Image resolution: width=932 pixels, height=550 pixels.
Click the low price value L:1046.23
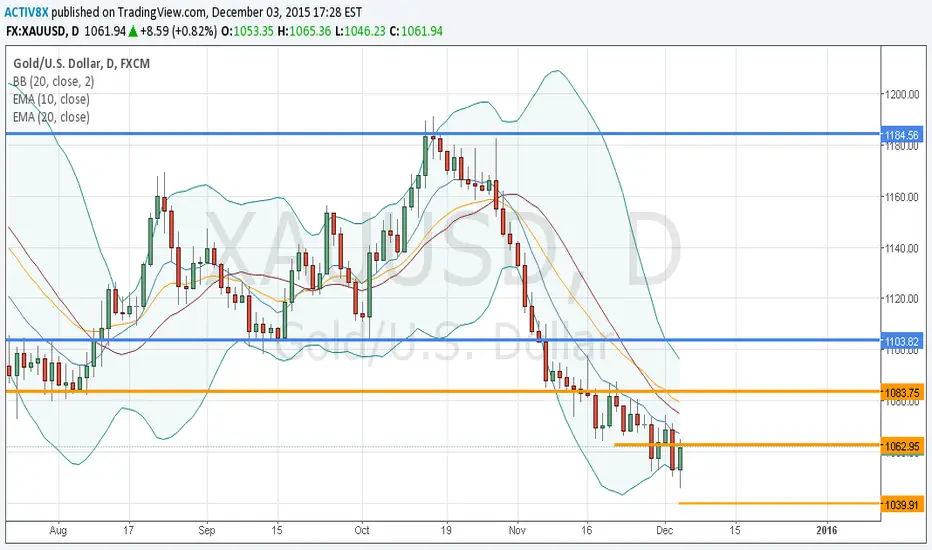click(360, 31)
